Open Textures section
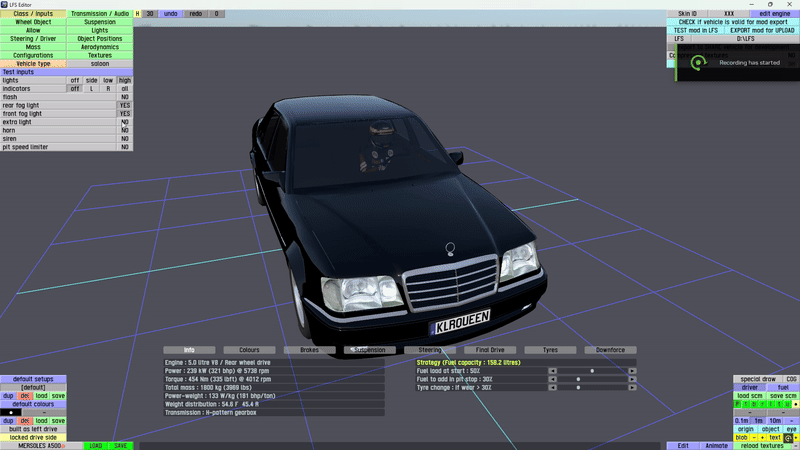Viewport: 800px width, 450px height. pos(100,55)
